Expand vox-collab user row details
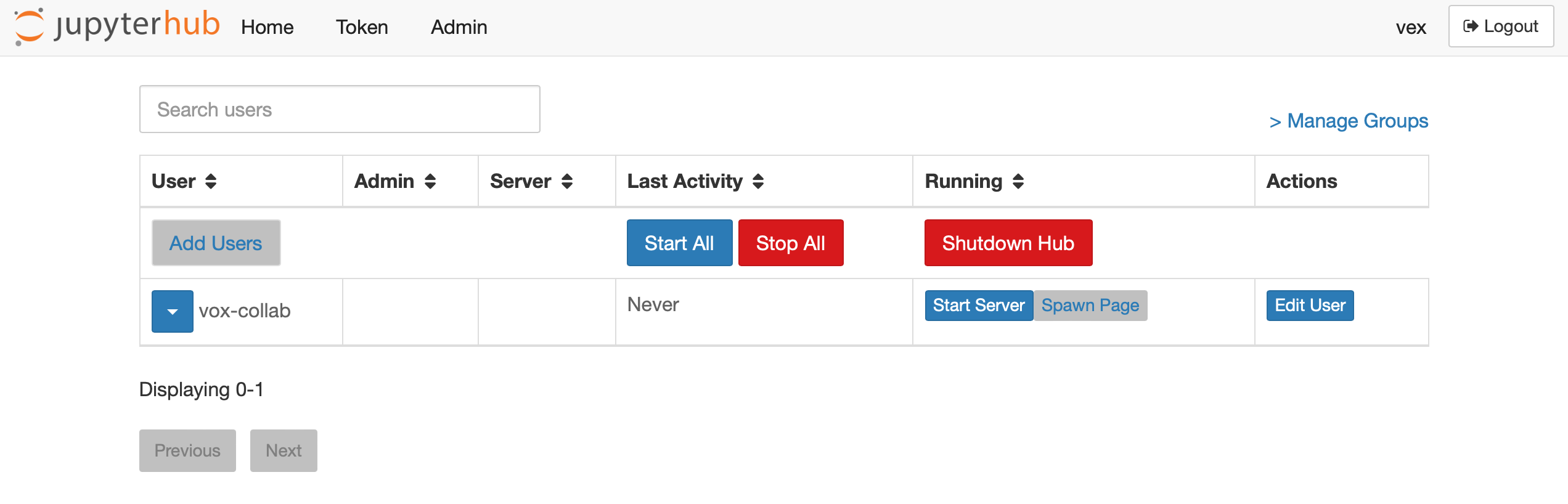This screenshot has width=1568, height=504. [x=173, y=312]
